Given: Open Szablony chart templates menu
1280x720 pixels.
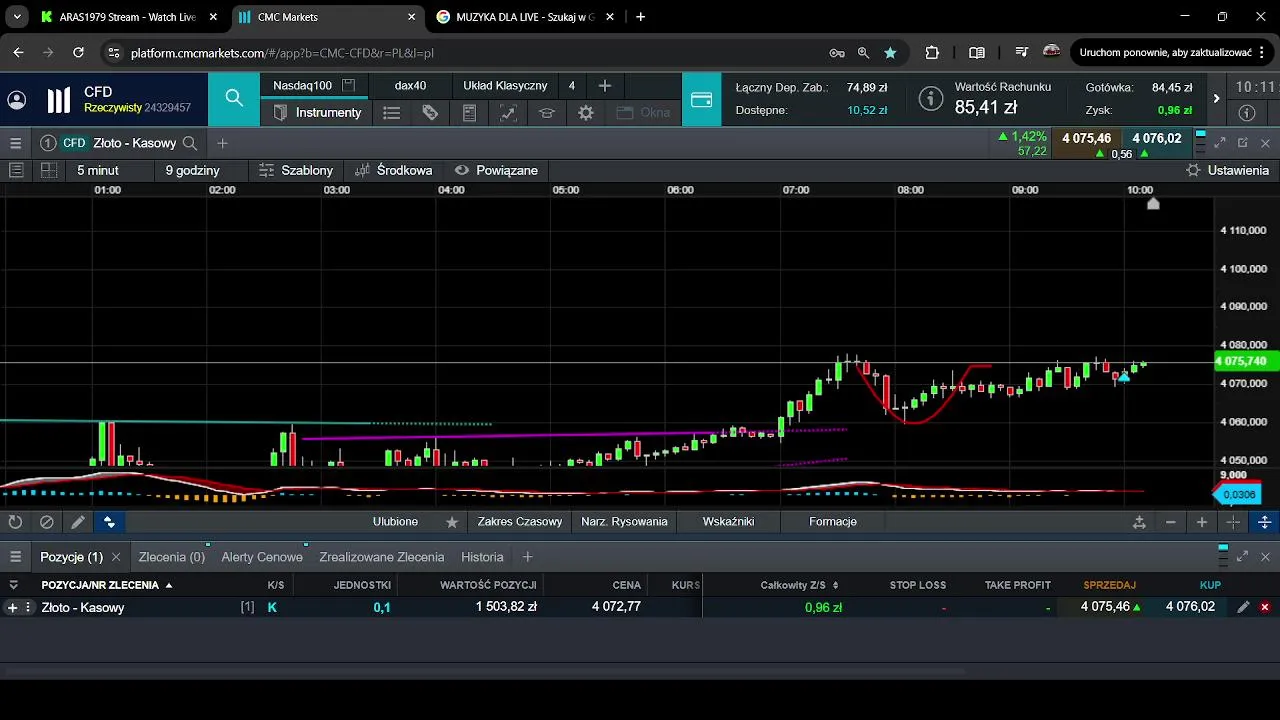Looking at the screenshot, I should [295, 170].
